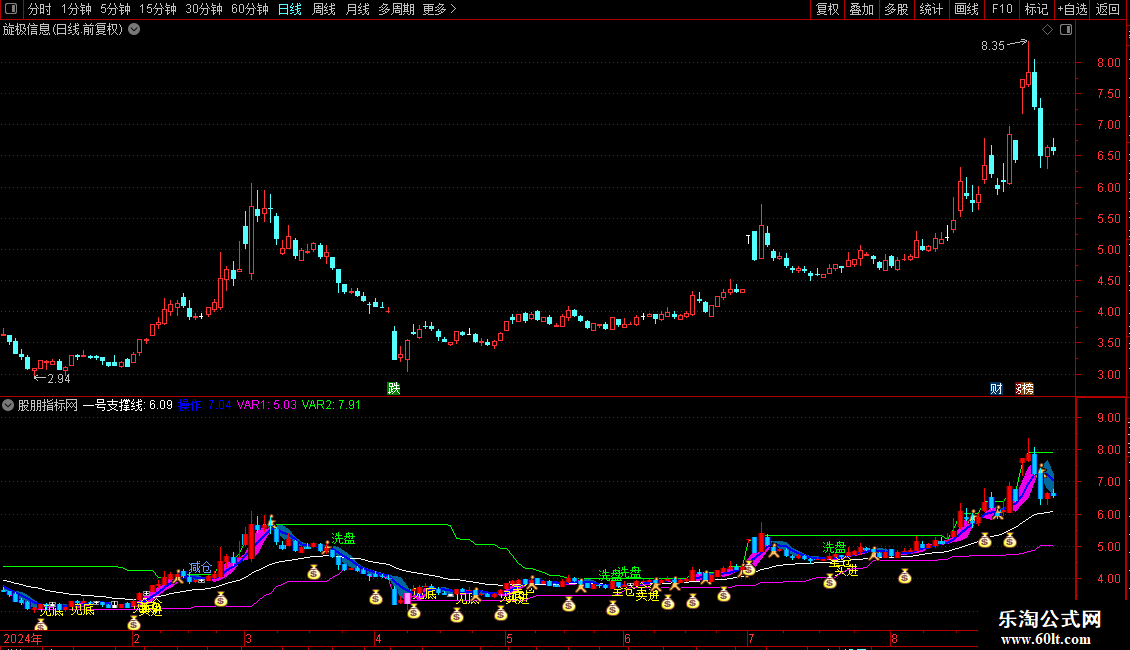Click 叠加 overlay button

pyautogui.click(x=862, y=9)
